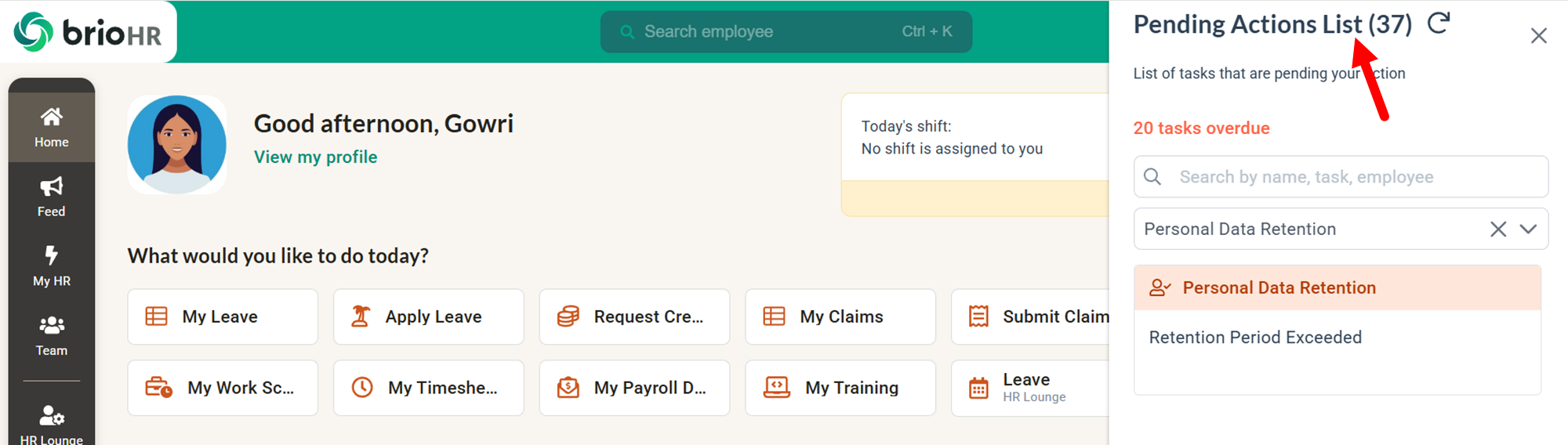Open the Retention Period Exceeded task
This screenshot has height=445, width=1568.
coord(1255,338)
